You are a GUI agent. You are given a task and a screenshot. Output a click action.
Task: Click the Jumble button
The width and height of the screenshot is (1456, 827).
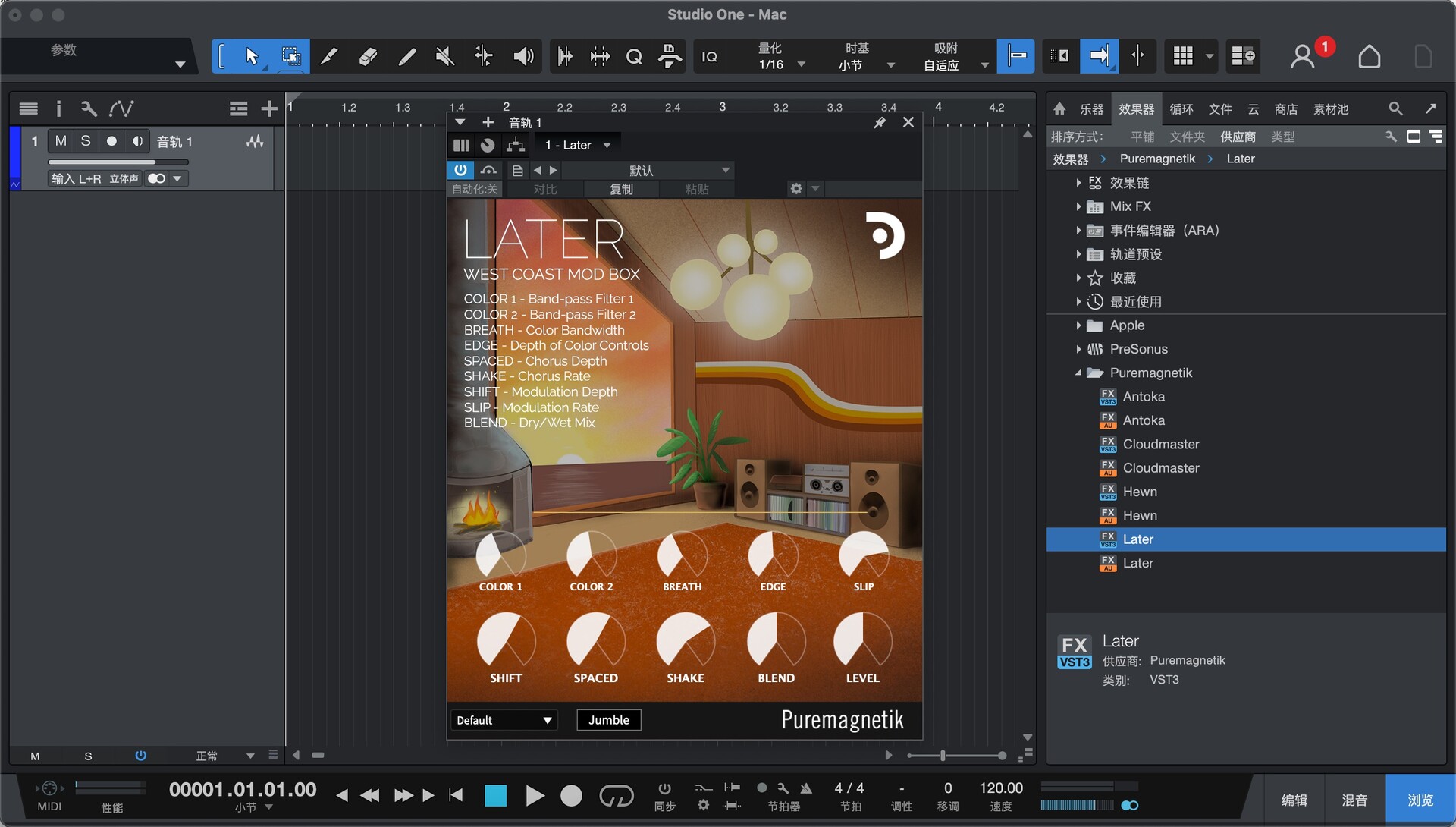pos(609,720)
